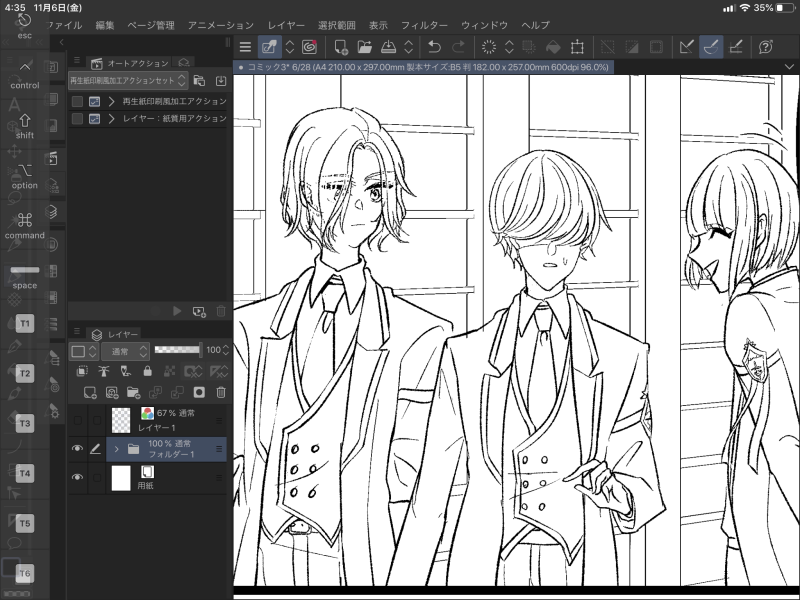The image size is (800, 600).
Task: Open フィルター menu
Action: click(424, 25)
